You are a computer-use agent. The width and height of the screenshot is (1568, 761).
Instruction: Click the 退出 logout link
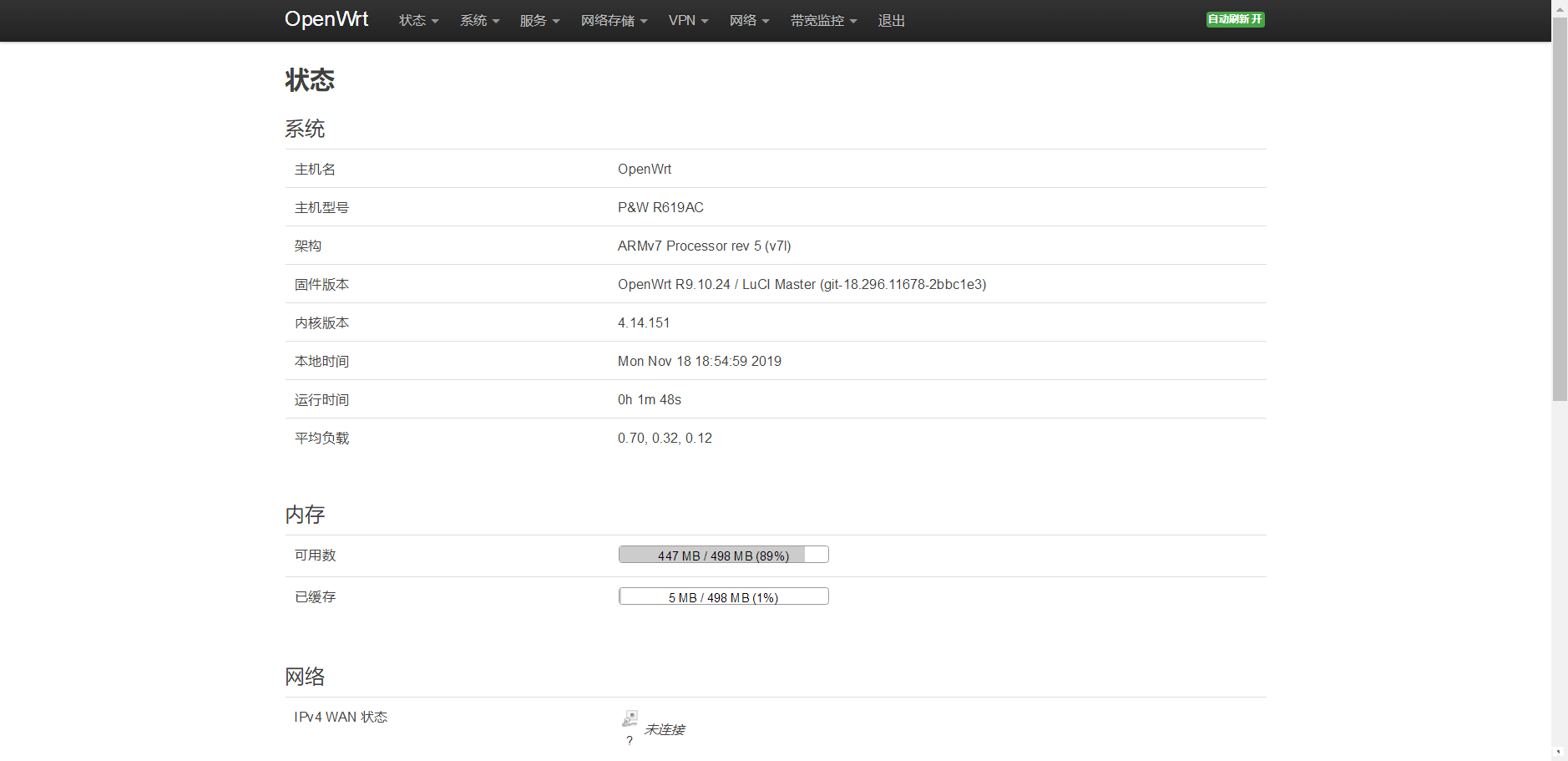(x=891, y=21)
